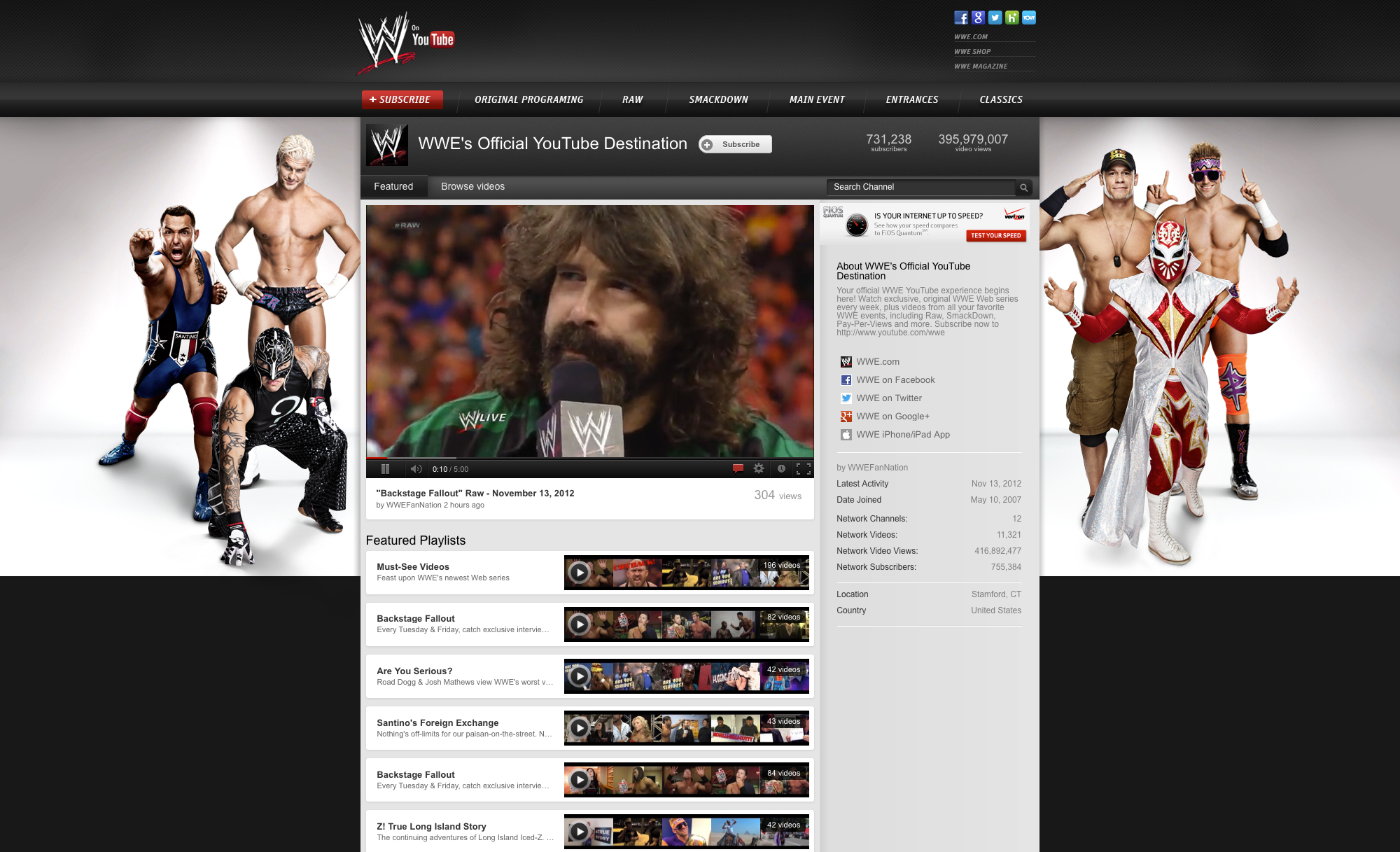Click the Network Subscribers value 755,384

click(x=1006, y=567)
